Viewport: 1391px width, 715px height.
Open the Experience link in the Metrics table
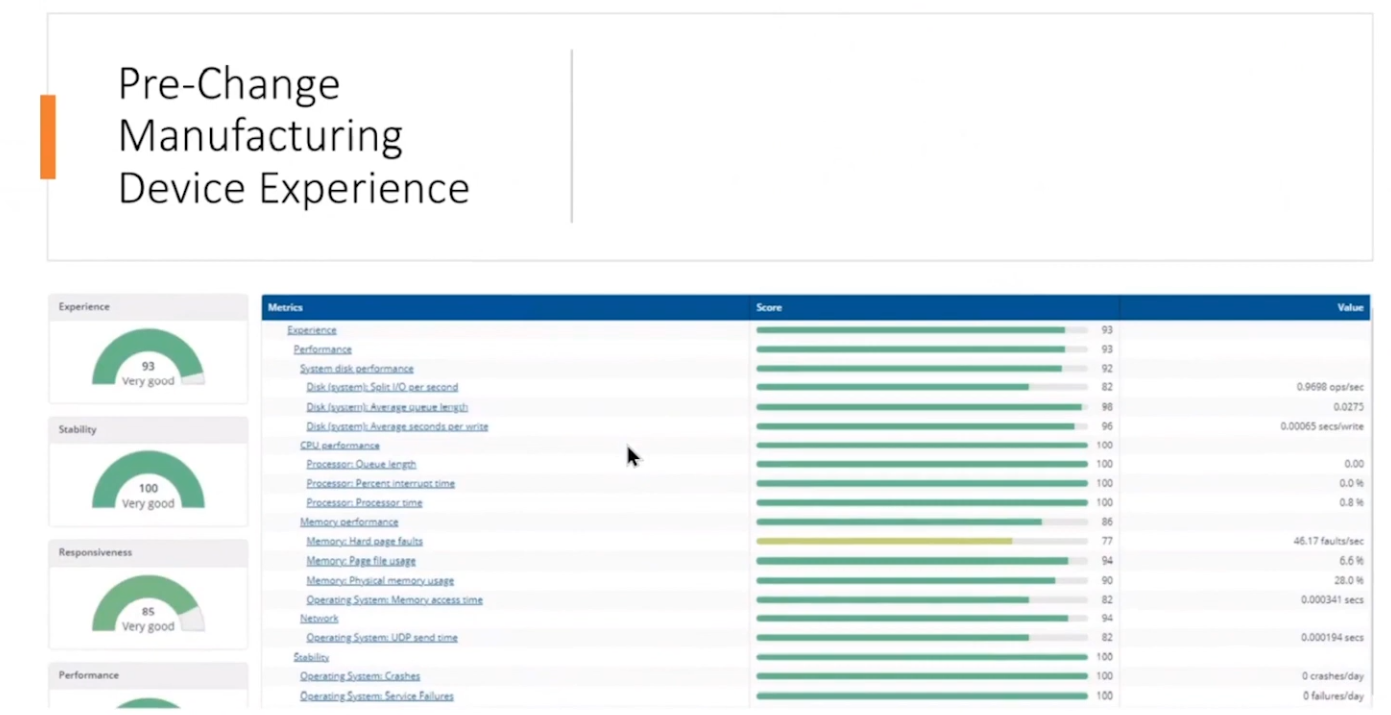(312, 330)
